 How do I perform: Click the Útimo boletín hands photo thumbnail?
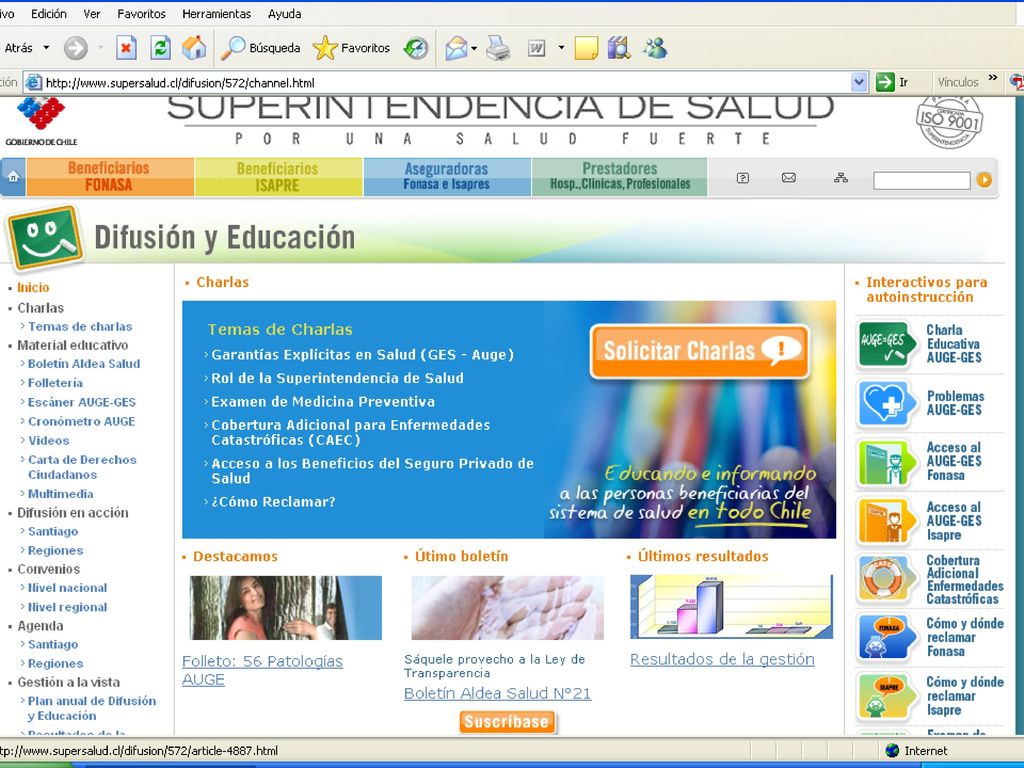507,607
